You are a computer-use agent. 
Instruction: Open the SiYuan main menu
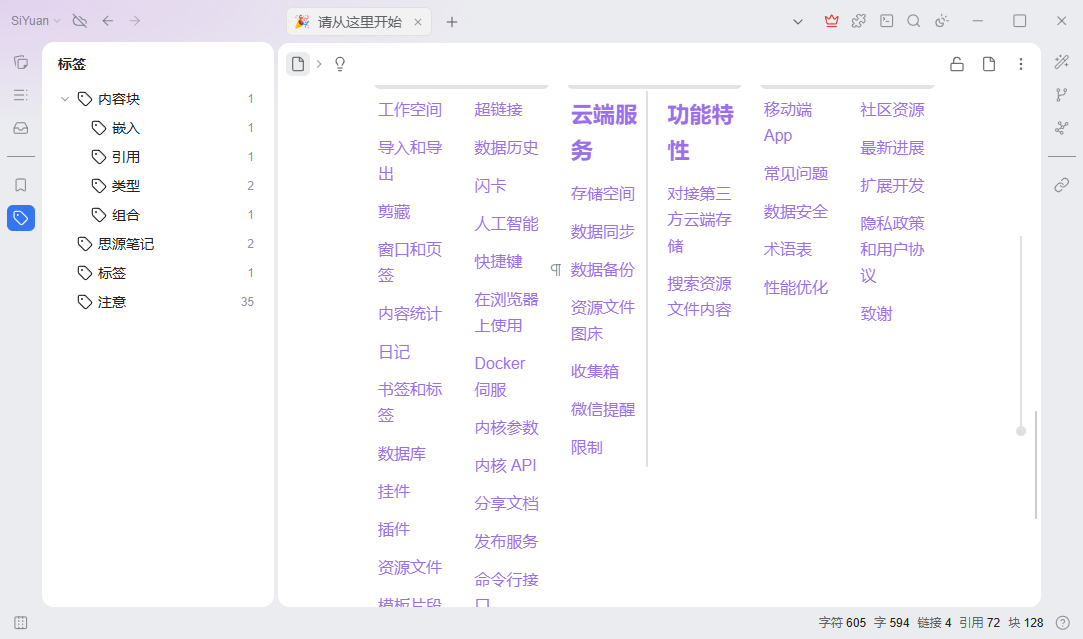click(x=35, y=21)
